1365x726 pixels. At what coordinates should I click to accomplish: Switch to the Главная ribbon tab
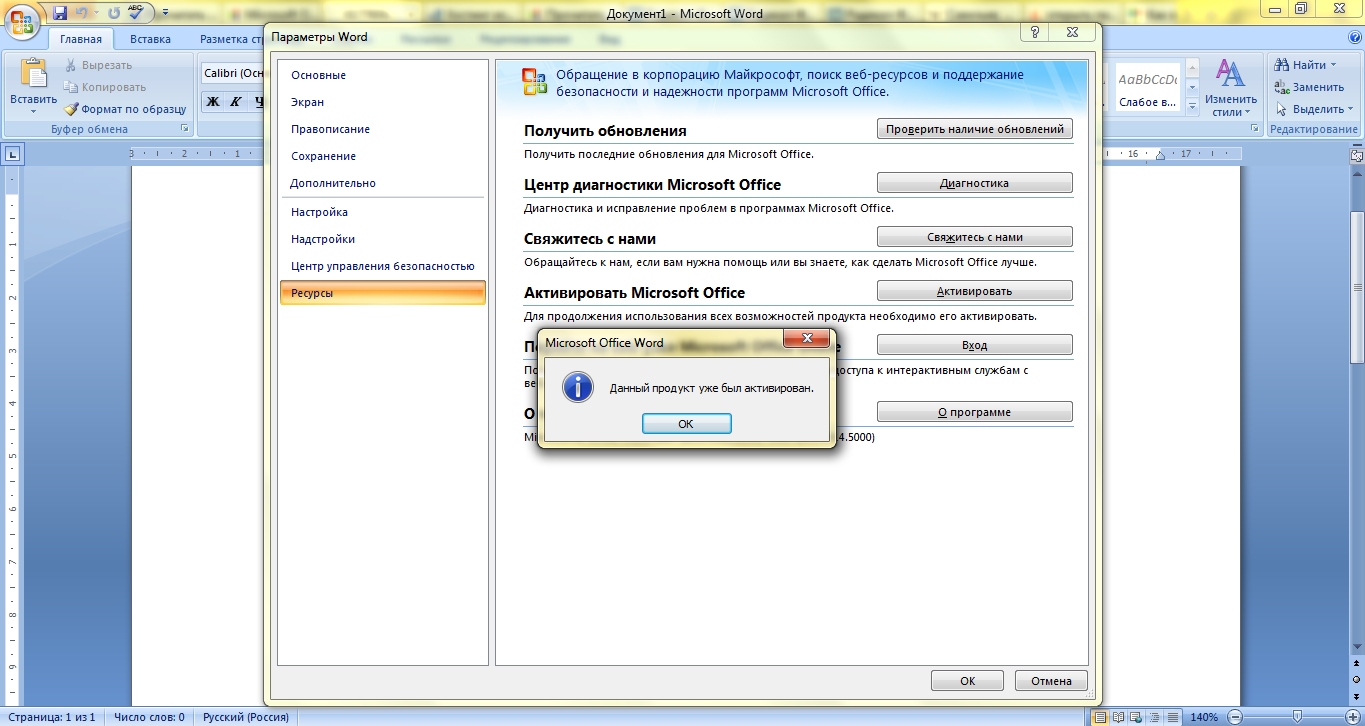pos(81,39)
